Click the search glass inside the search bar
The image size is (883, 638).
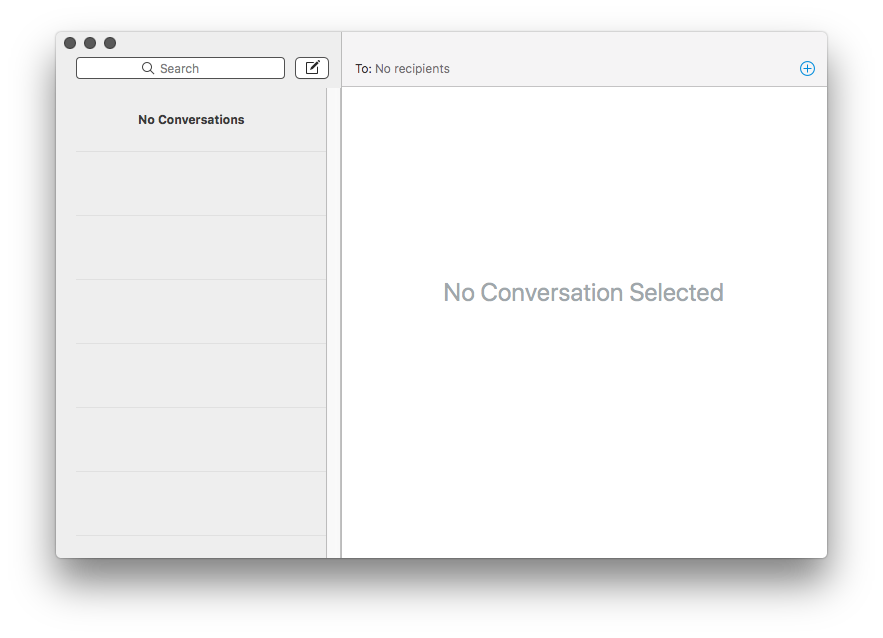point(147,68)
